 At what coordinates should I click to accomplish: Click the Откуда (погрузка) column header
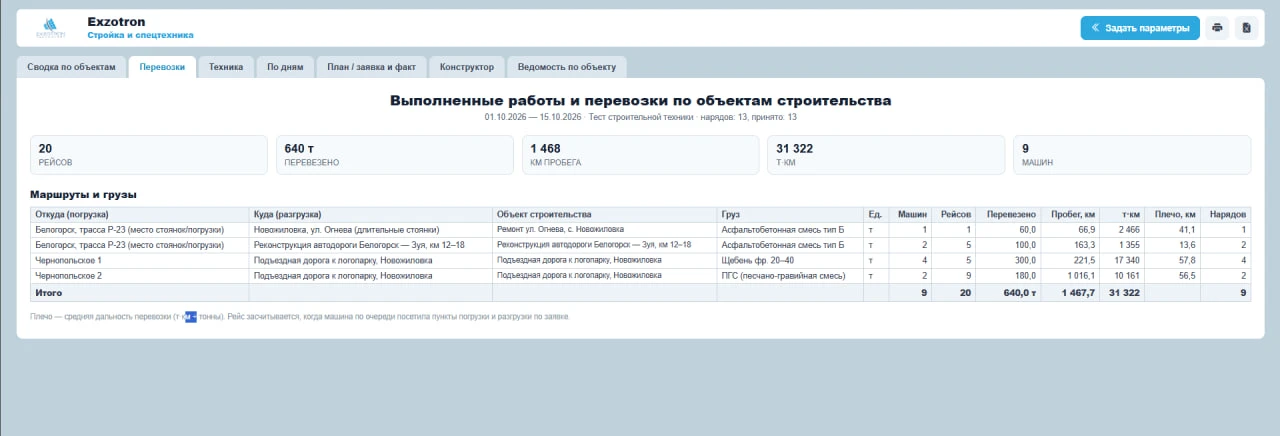(140, 215)
